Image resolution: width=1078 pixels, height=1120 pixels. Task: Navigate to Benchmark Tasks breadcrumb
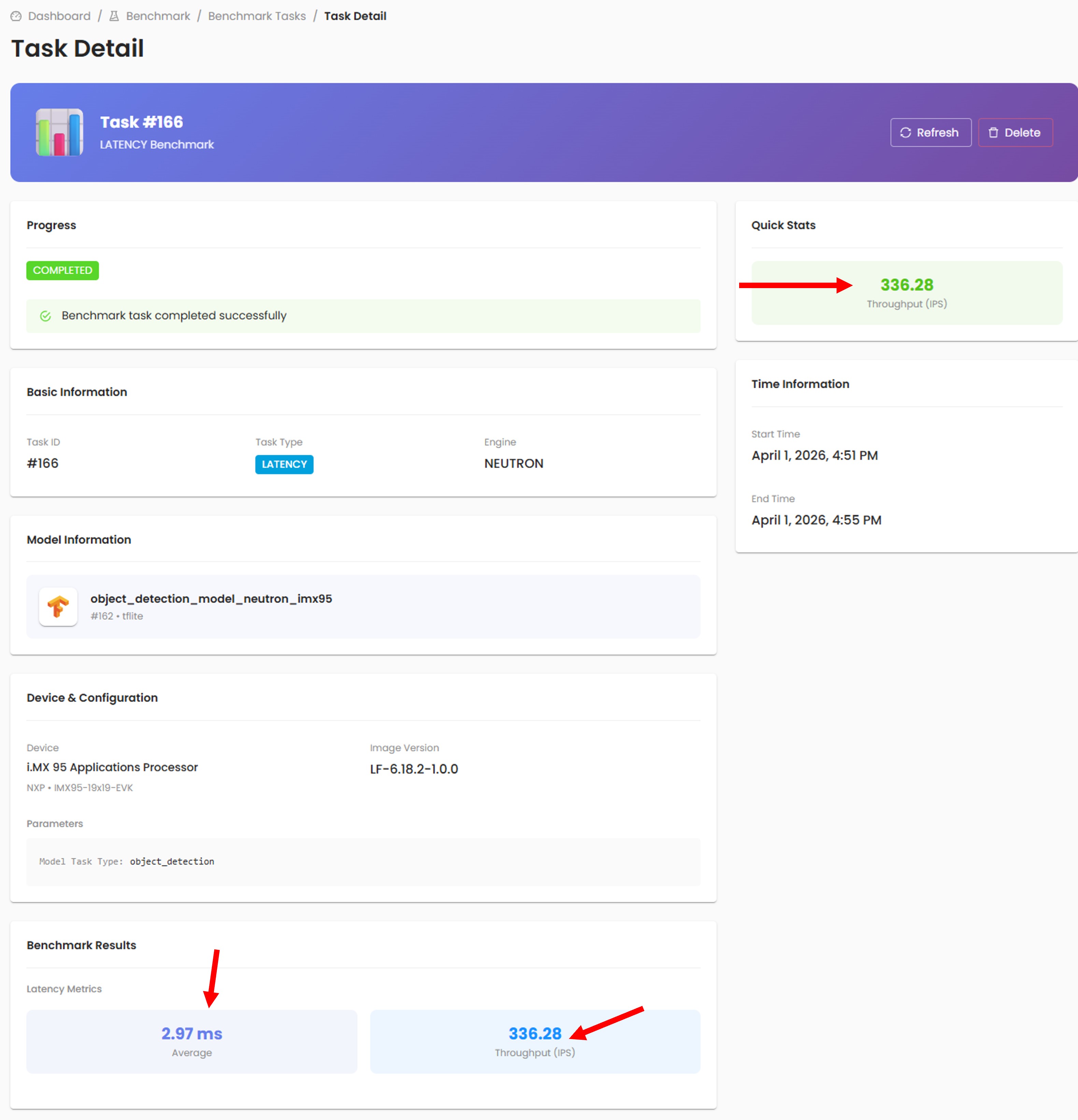[x=257, y=16]
